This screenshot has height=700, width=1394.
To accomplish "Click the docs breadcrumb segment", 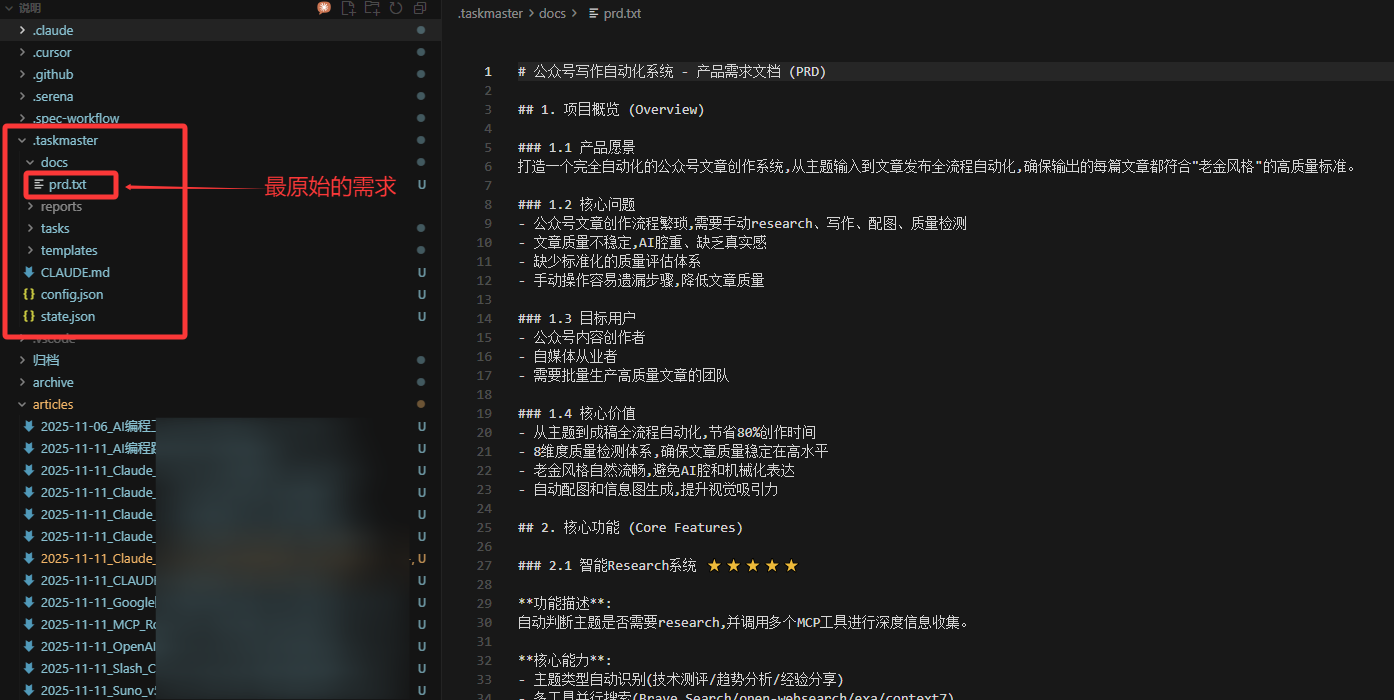I will [552, 13].
